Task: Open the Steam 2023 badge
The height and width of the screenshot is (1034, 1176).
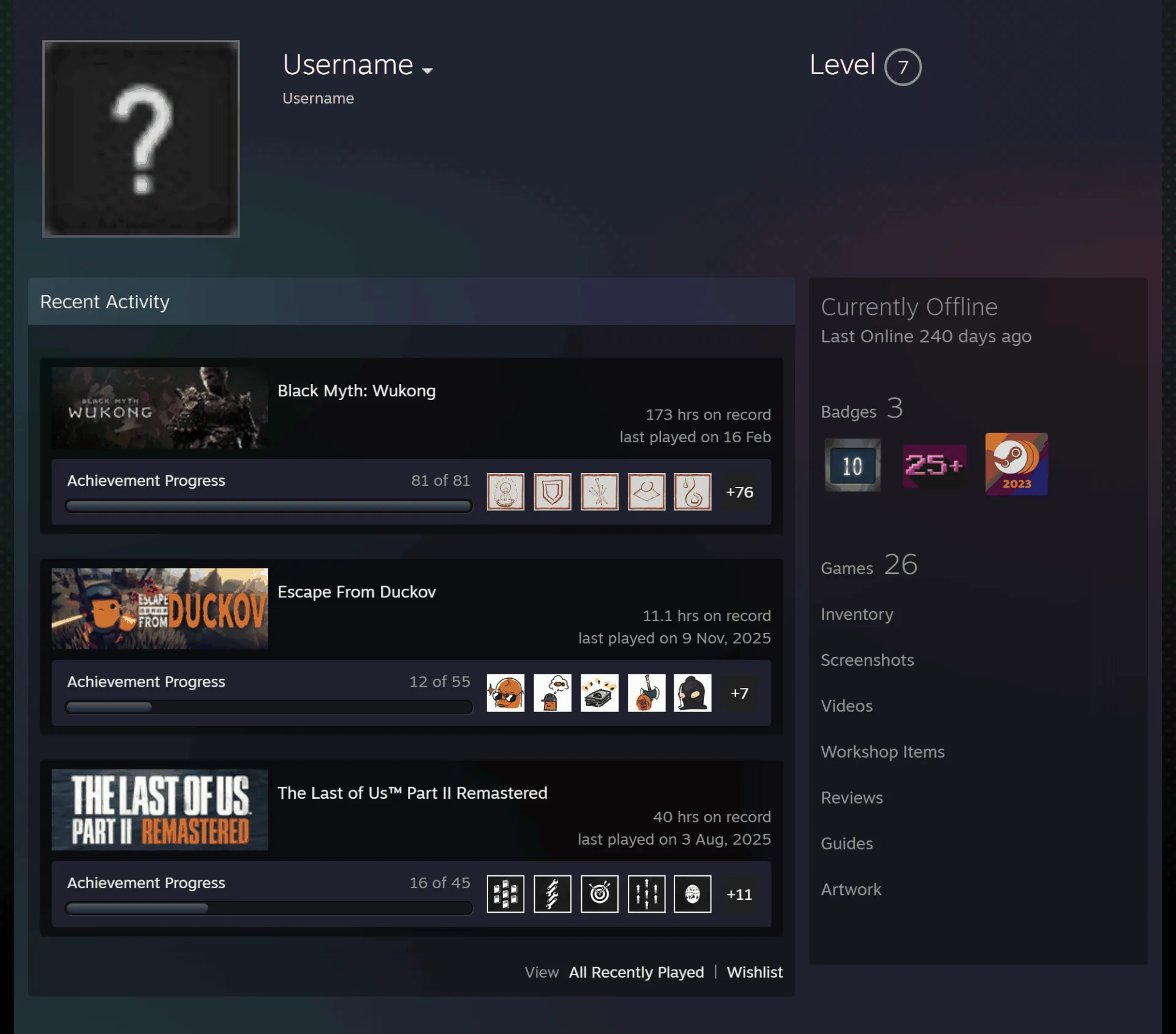Action: (1016, 464)
